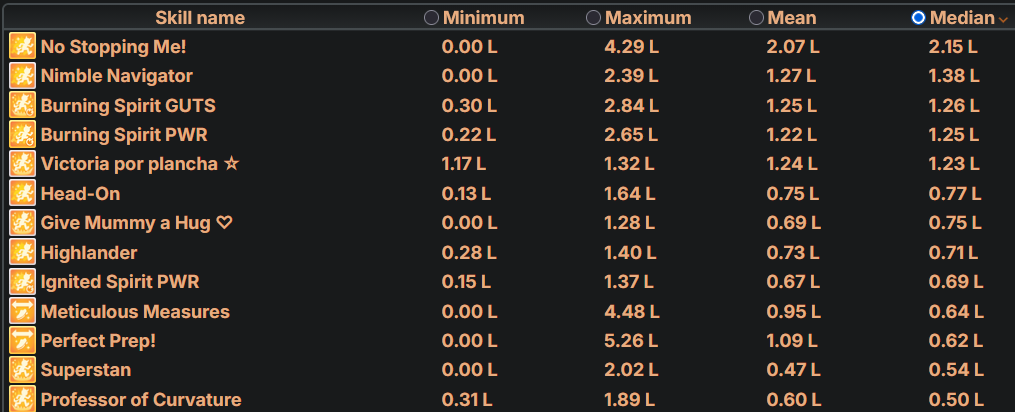The height and width of the screenshot is (412, 1015).
Task: Select the Median radio button
Action: coord(918,17)
